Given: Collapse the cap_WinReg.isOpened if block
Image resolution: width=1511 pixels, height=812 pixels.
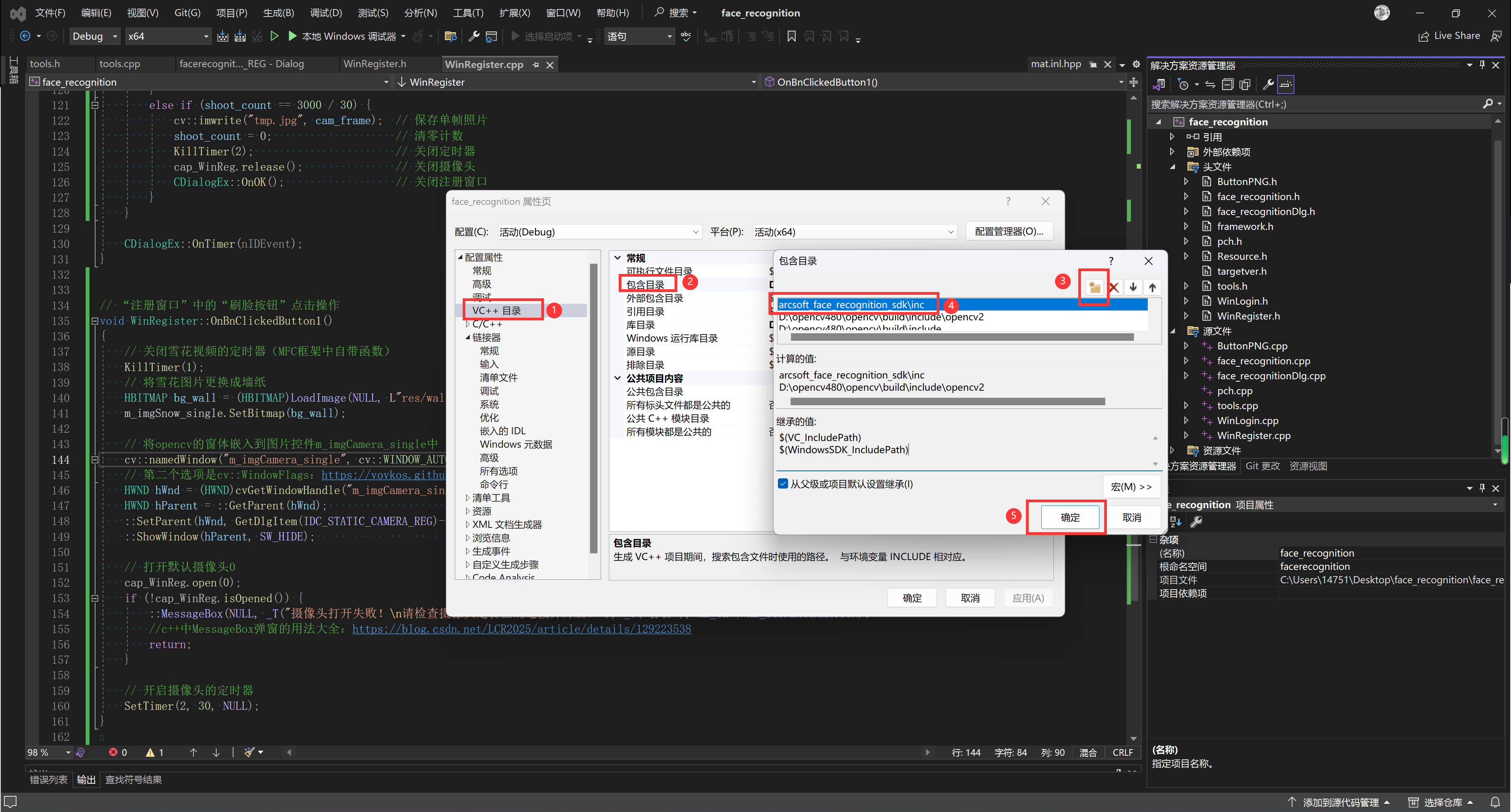Looking at the screenshot, I should [94, 598].
